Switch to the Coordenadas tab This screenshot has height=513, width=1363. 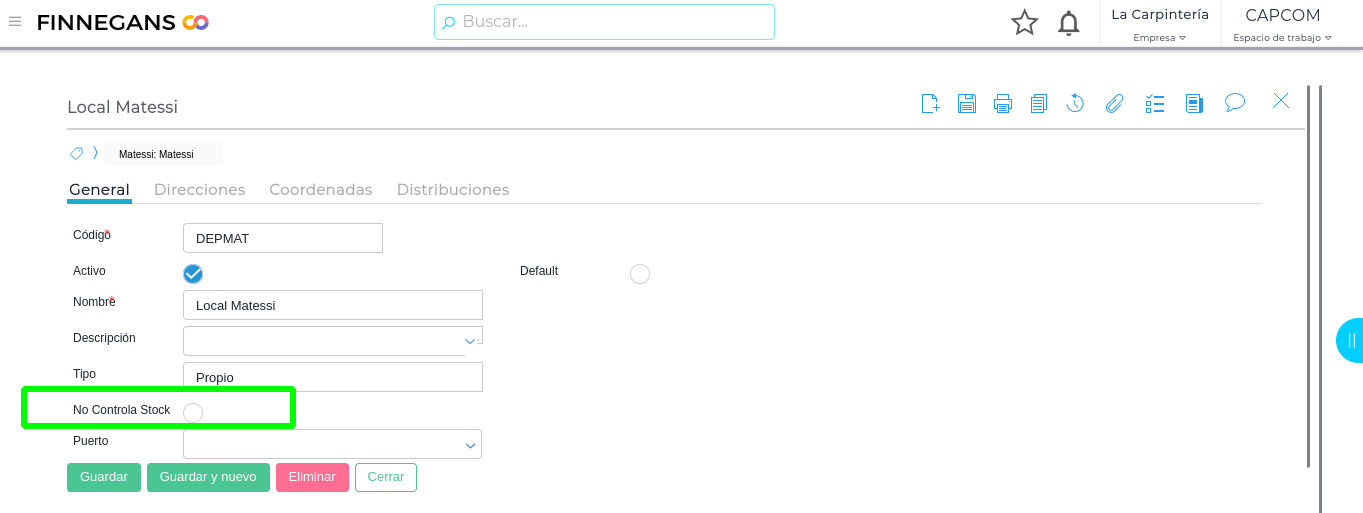[320, 189]
